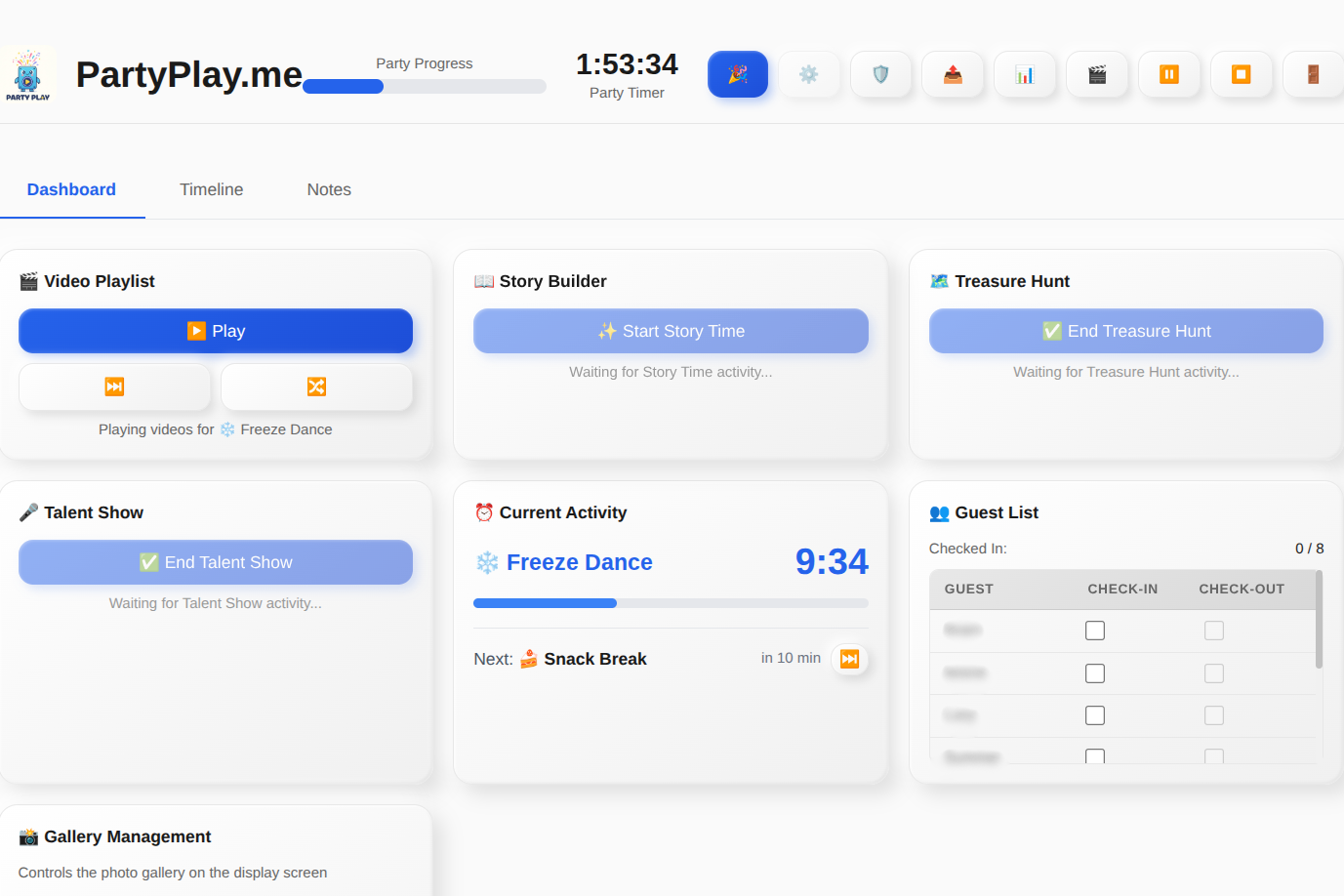The image size is (1344, 896).
Task: Select the shield icon in the top toolbar
Action: tap(881, 74)
